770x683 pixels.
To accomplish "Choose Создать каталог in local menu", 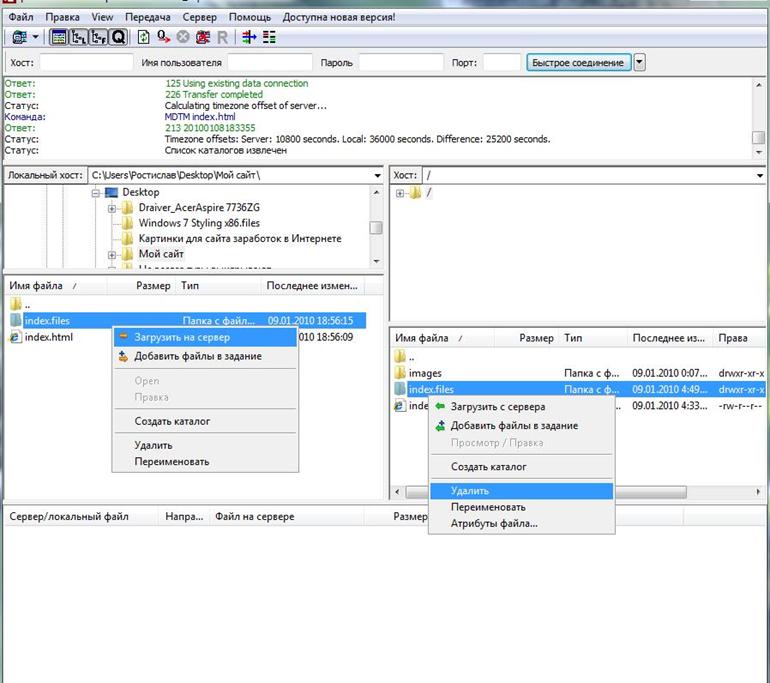I will 205,421.
